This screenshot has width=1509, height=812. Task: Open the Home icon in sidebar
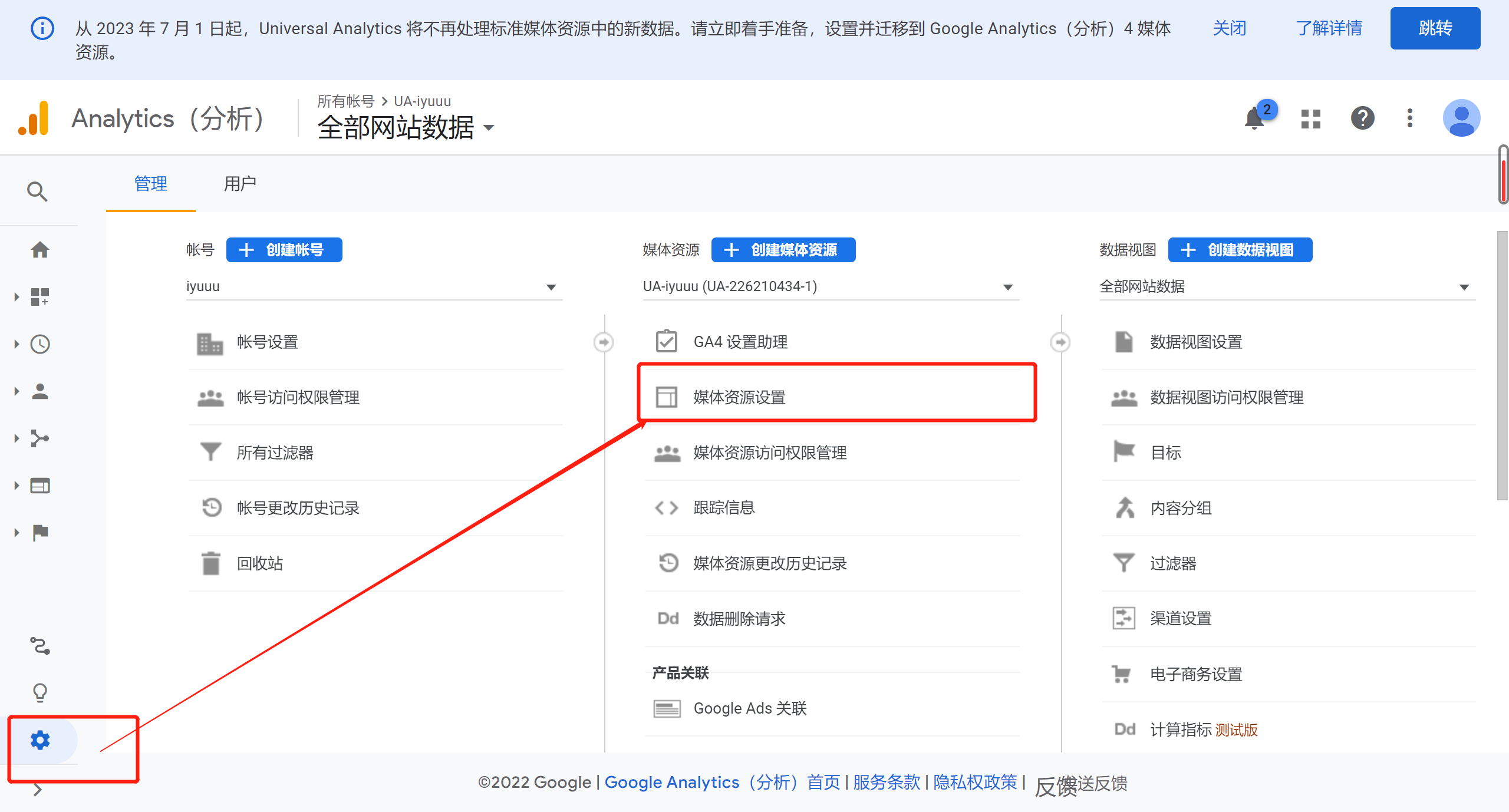[39, 249]
